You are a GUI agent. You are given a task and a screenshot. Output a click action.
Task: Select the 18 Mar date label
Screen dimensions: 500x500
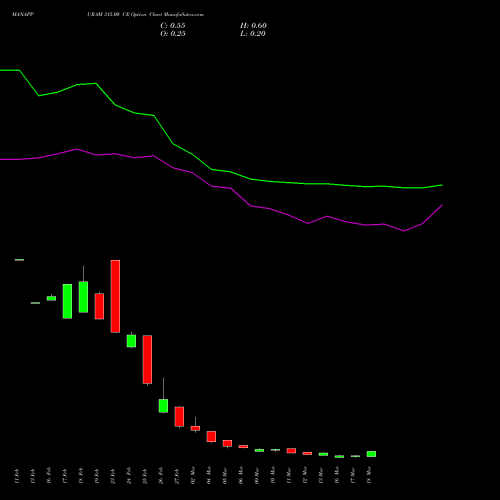369,475
